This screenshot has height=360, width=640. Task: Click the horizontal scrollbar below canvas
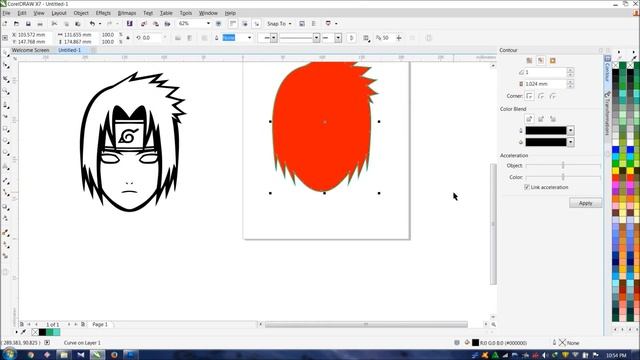[366, 324]
